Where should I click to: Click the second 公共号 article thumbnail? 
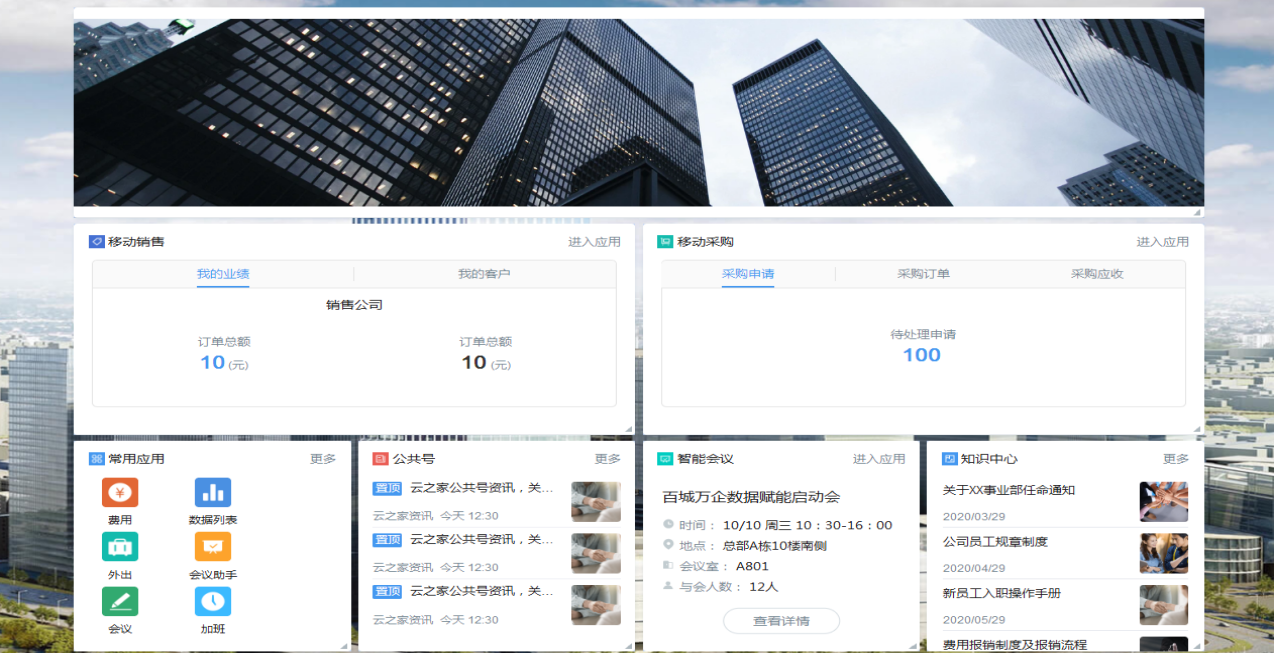(x=596, y=553)
